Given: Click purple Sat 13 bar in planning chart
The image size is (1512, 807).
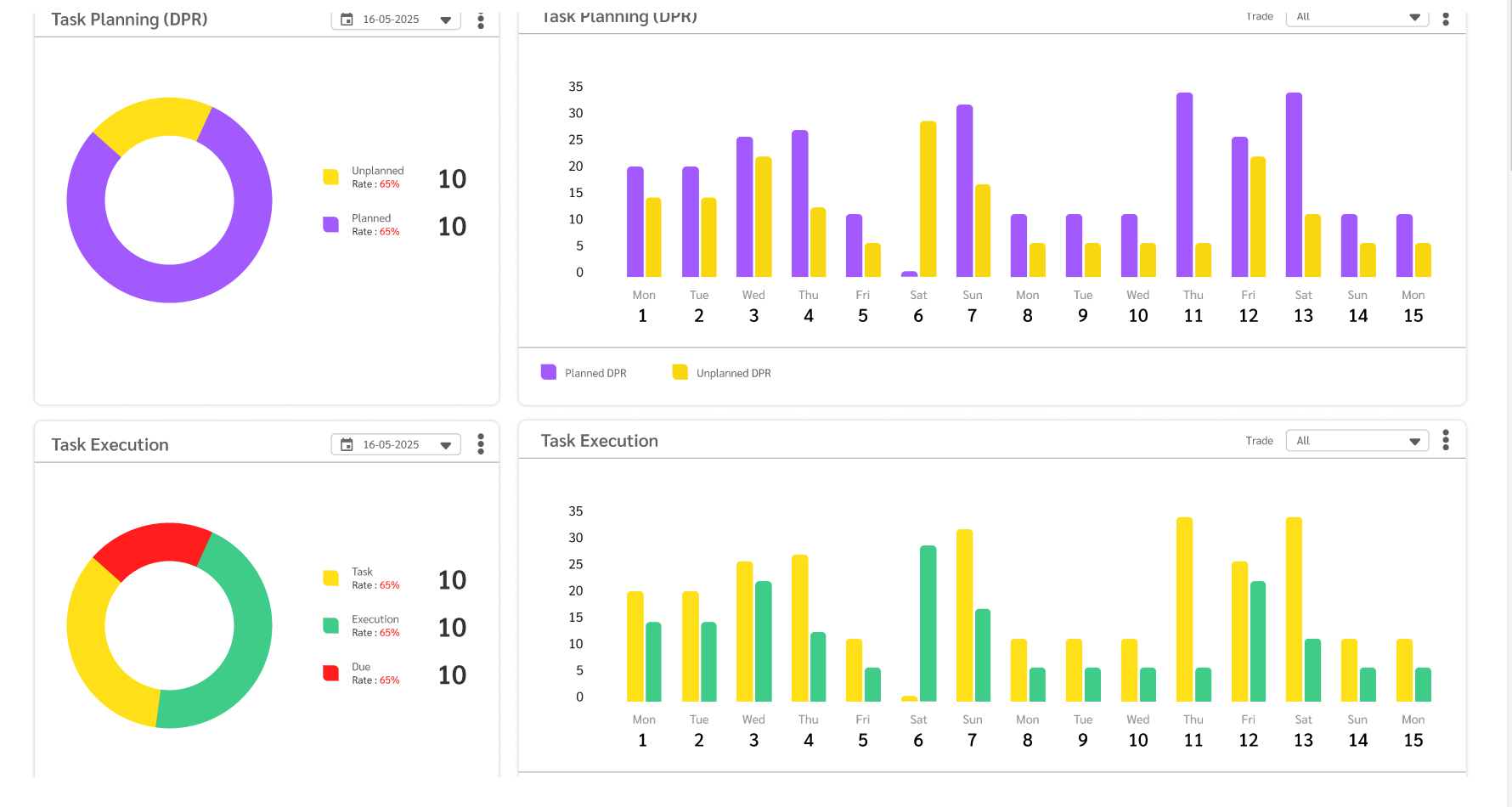Looking at the screenshot, I should pos(1294,184).
